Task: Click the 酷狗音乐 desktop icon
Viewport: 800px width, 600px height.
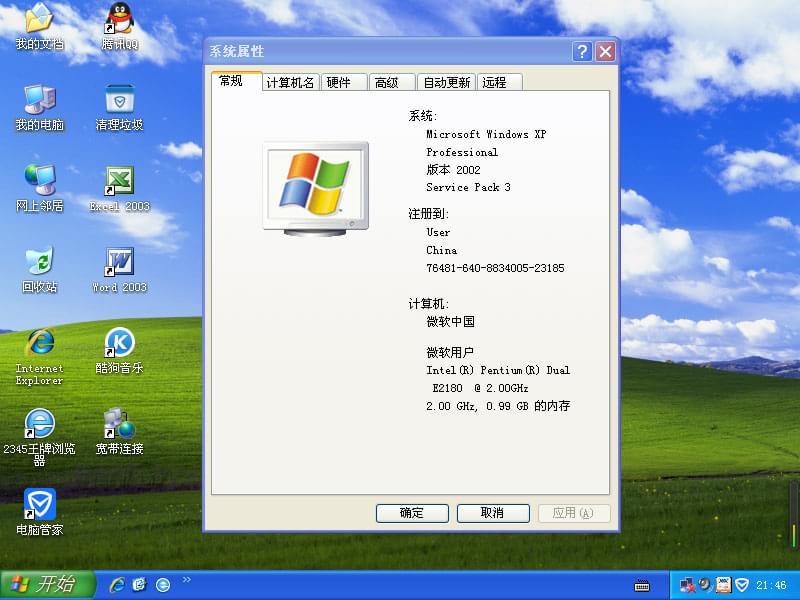Action: pyautogui.click(x=119, y=344)
